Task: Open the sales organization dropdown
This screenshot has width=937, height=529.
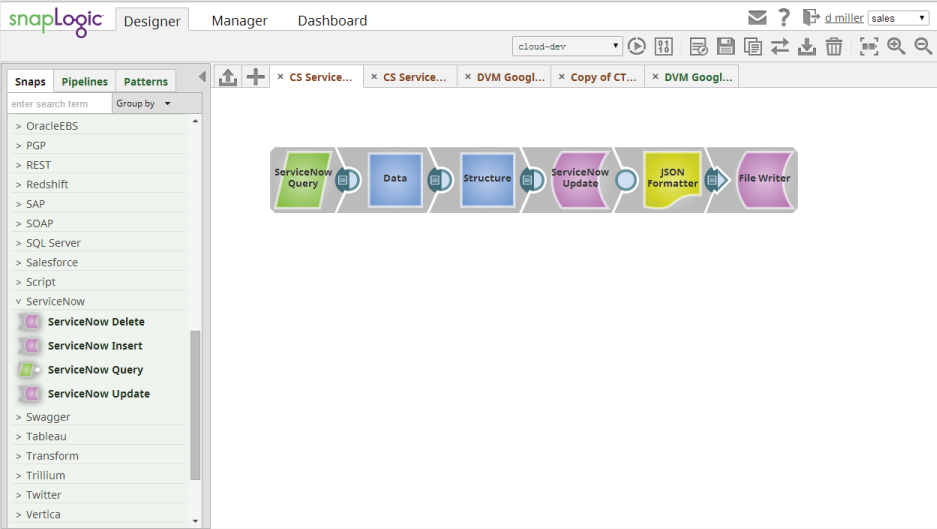Action: pos(898,18)
